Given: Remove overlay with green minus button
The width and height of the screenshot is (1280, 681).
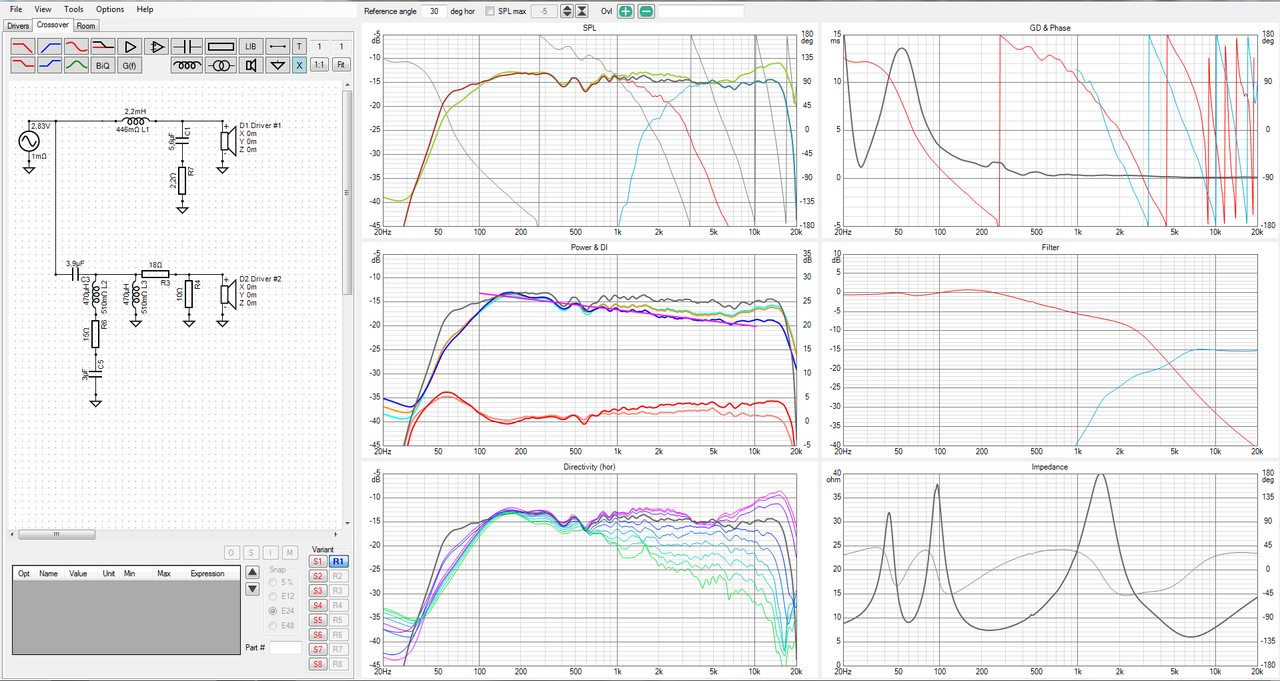Looking at the screenshot, I should [x=647, y=11].
